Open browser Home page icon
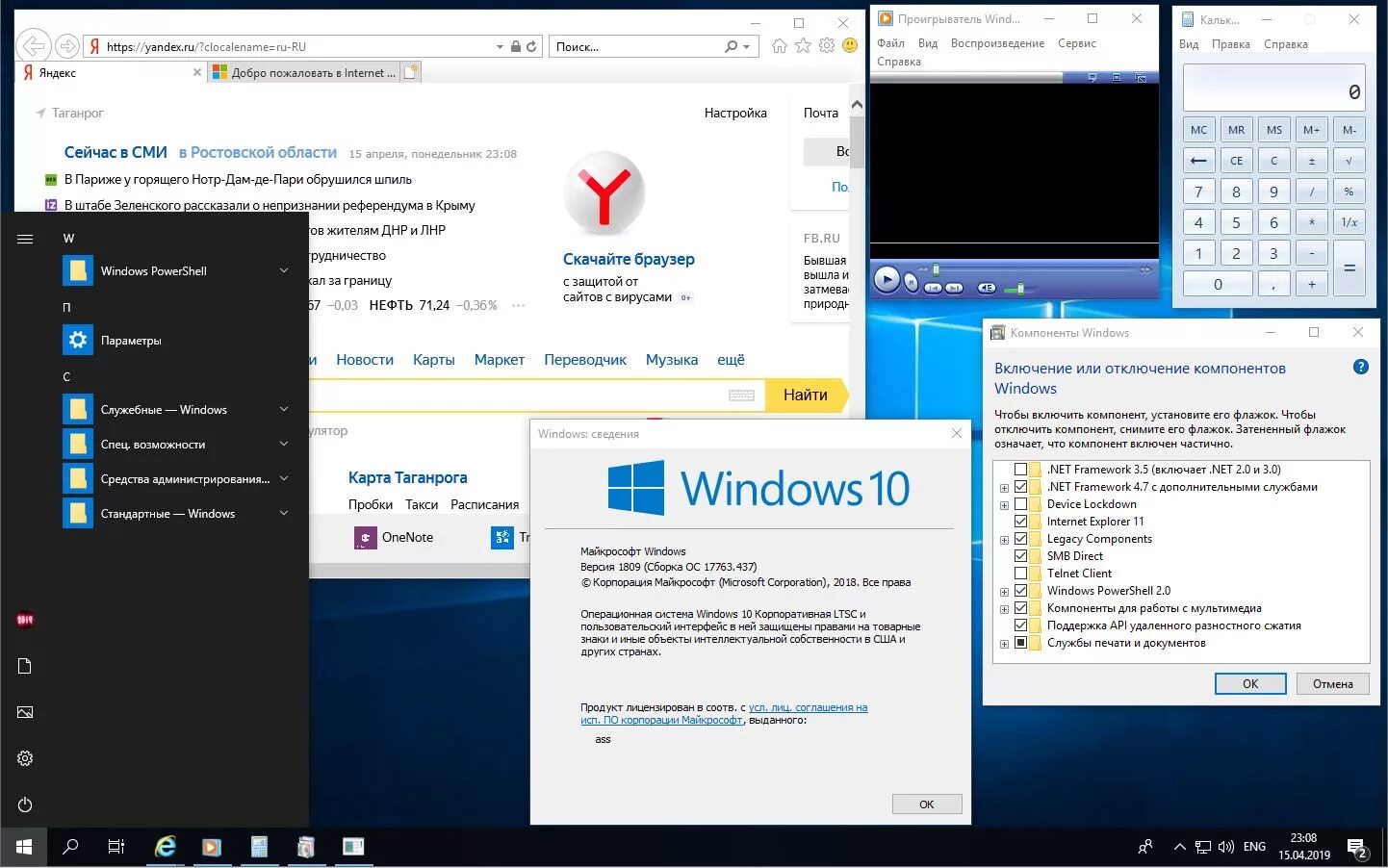Screen dimensions: 1388x868 point(780,46)
